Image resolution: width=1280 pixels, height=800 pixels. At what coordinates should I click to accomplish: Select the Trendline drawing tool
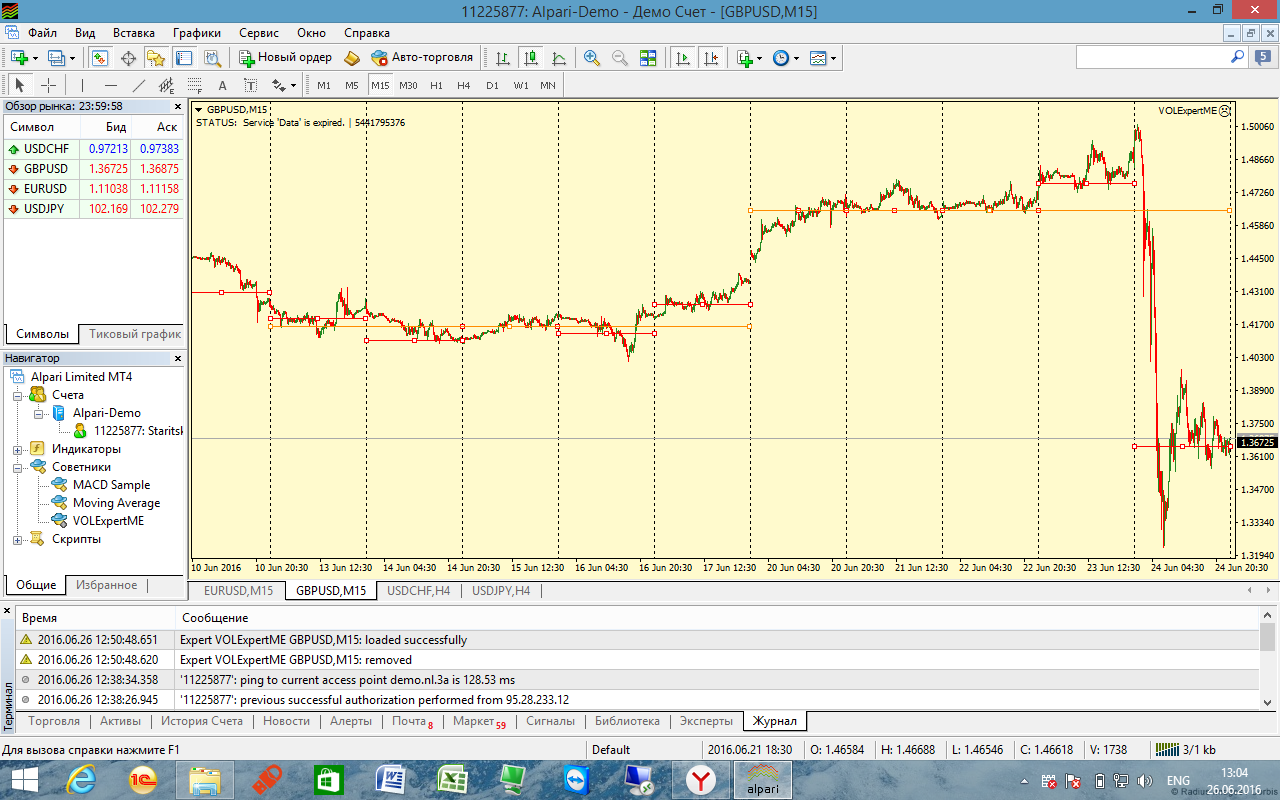[138, 85]
